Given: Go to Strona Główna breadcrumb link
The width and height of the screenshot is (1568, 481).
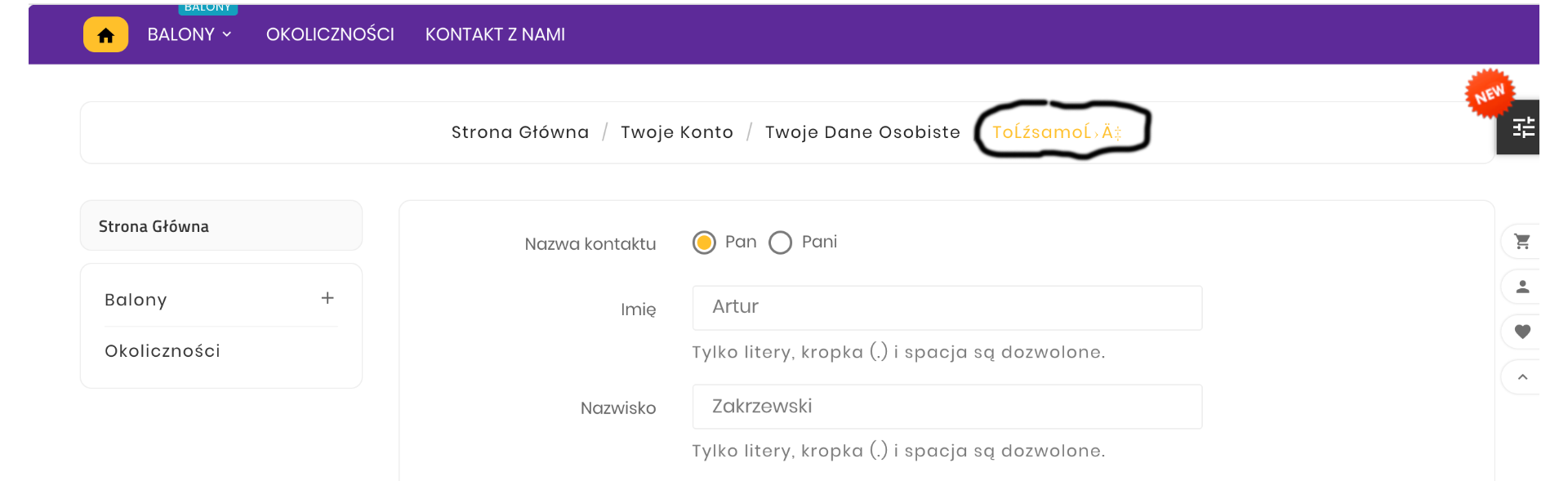Looking at the screenshot, I should click(x=519, y=132).
